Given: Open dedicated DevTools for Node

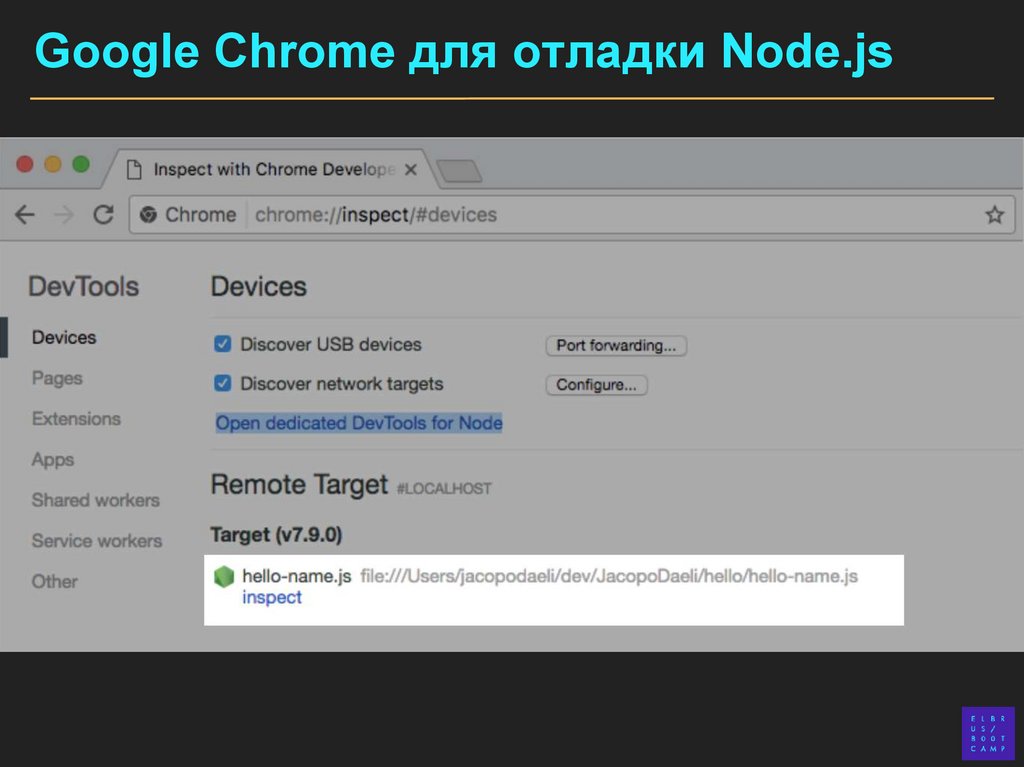Looking at the screenshot, I should (x=359, y=423).
